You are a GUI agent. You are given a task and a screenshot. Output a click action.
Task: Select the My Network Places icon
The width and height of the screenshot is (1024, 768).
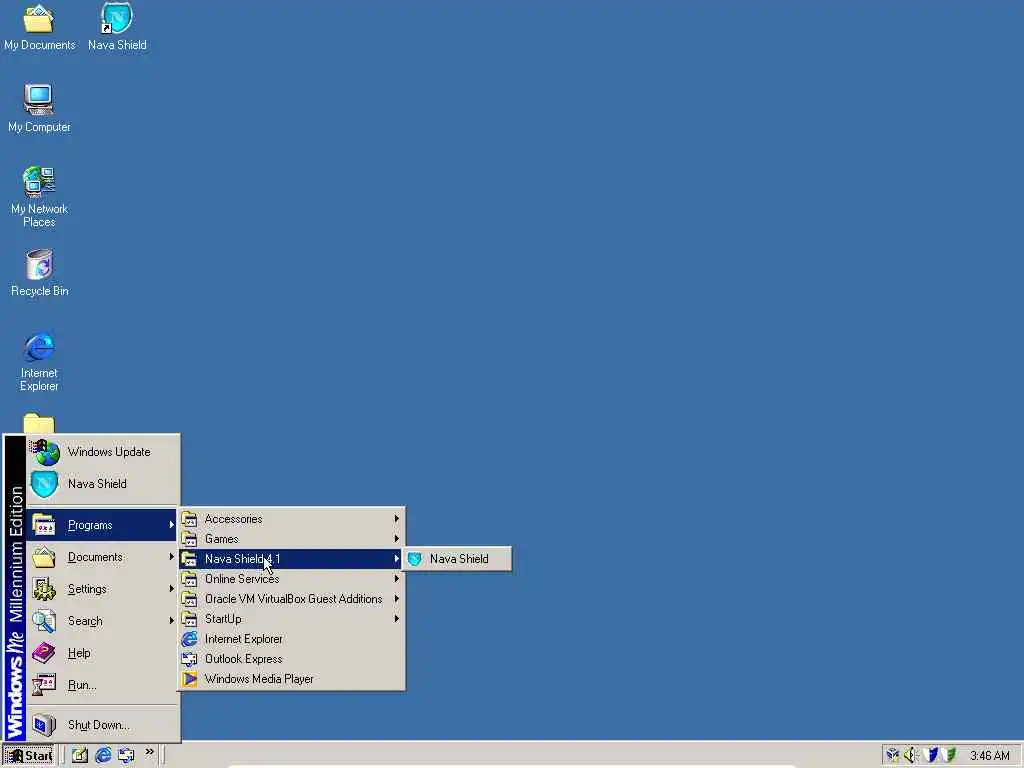click(x=39, y=197)
